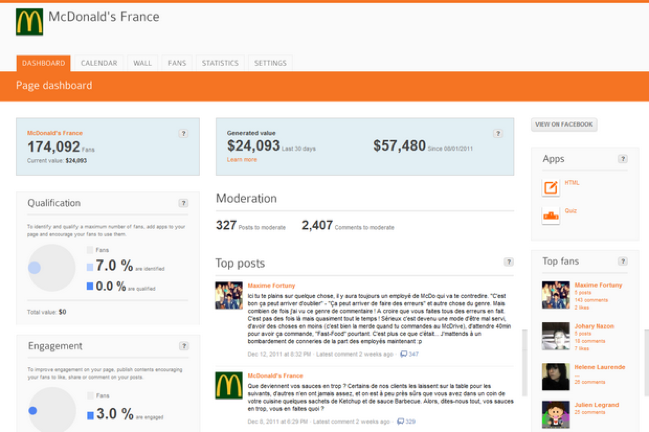Click the 0.0 % are qualified figure
The width and height of the screenshot is (649, 432).
click(125, 286)
